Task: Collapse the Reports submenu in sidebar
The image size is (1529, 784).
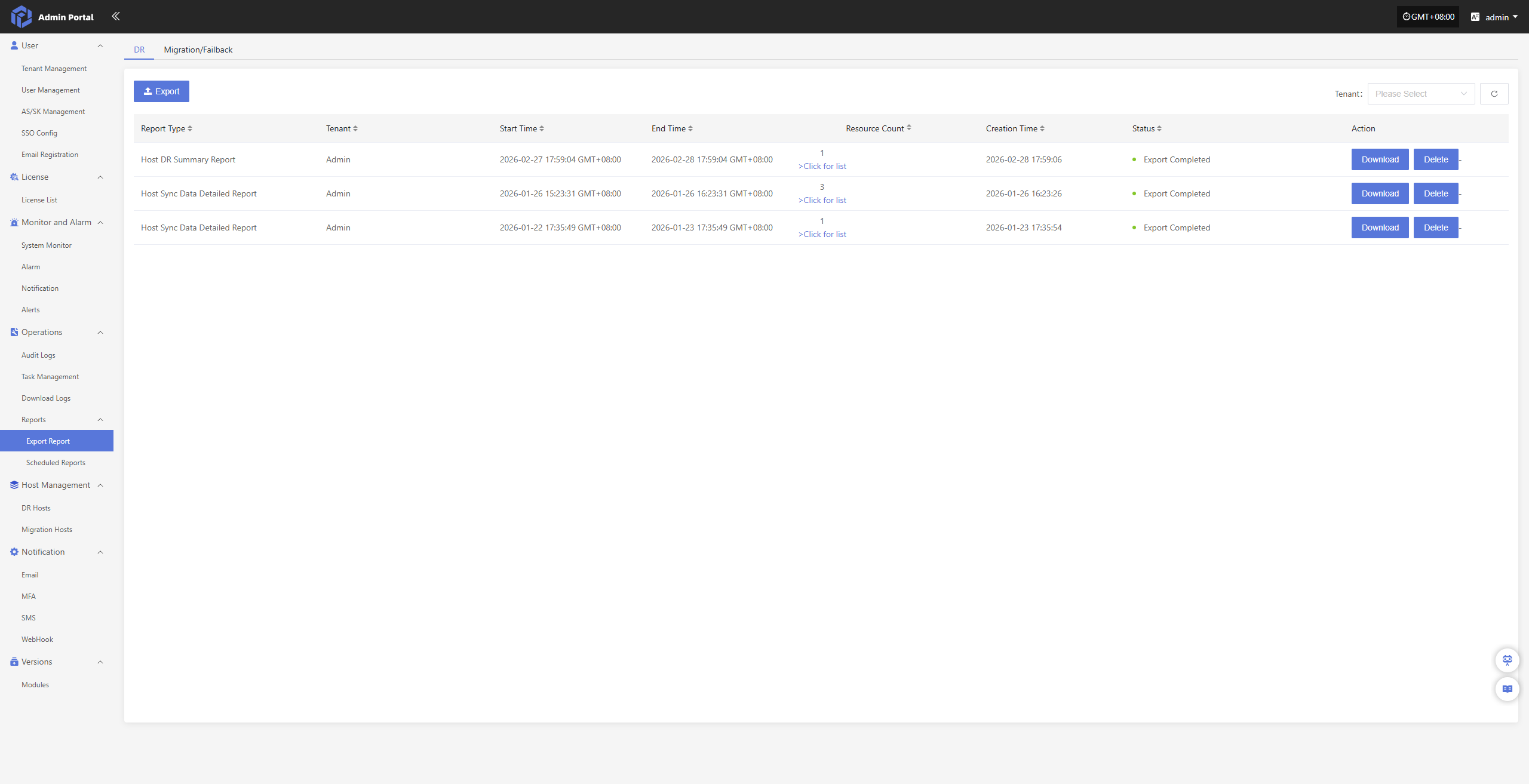Action: (x=100, y=420)
